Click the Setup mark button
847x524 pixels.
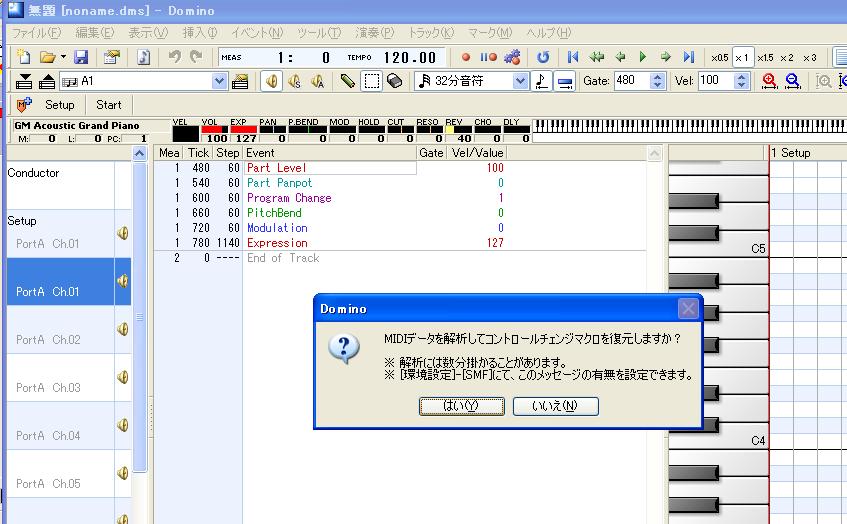coord(59,105)
